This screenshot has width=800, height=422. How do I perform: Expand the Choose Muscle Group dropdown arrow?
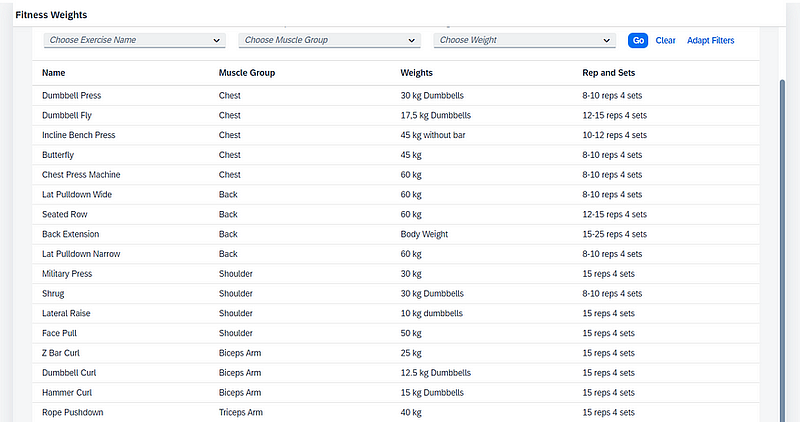pyautogui.click(x=411, y=40)
